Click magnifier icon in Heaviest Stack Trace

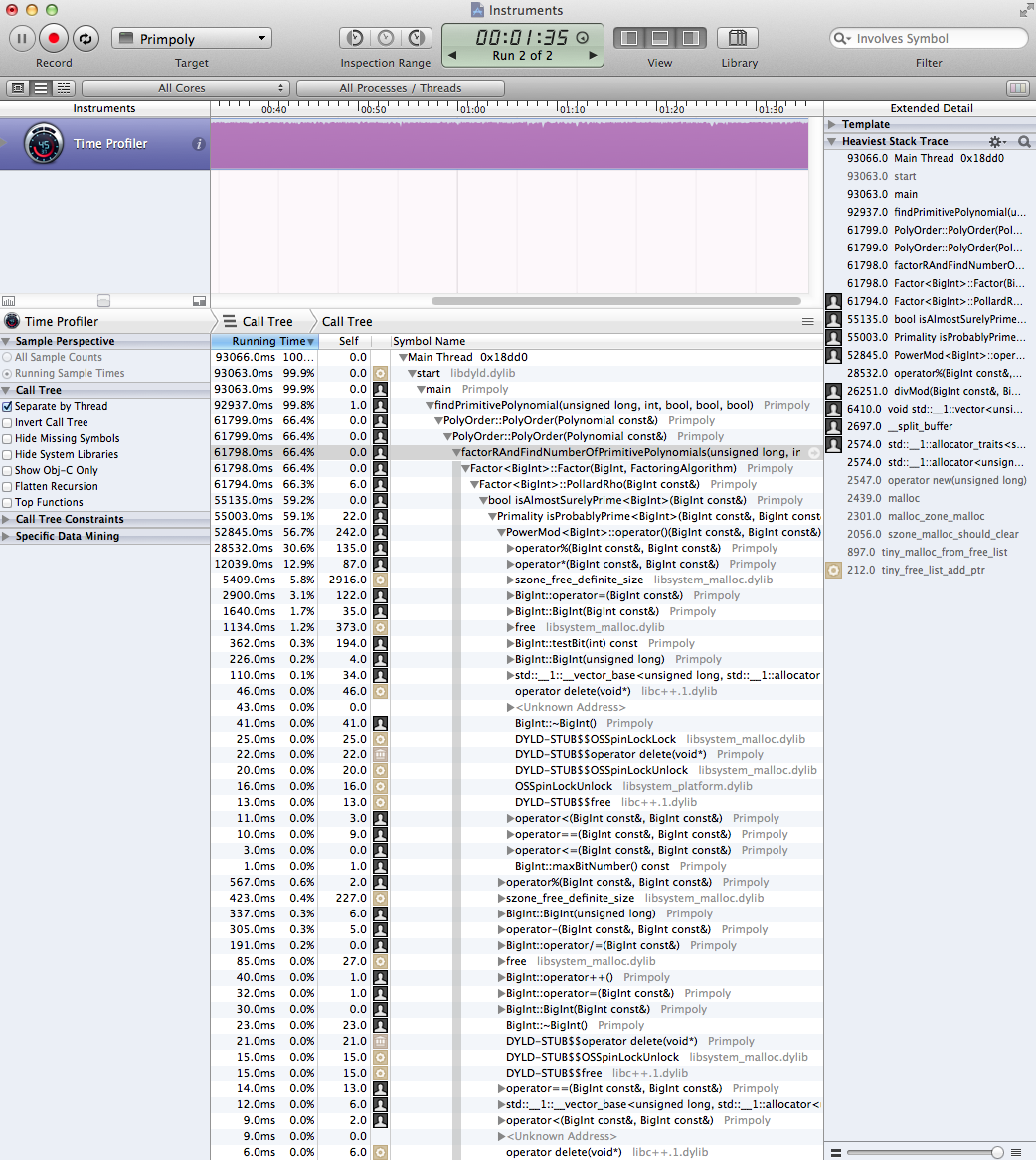point(1023,142)
